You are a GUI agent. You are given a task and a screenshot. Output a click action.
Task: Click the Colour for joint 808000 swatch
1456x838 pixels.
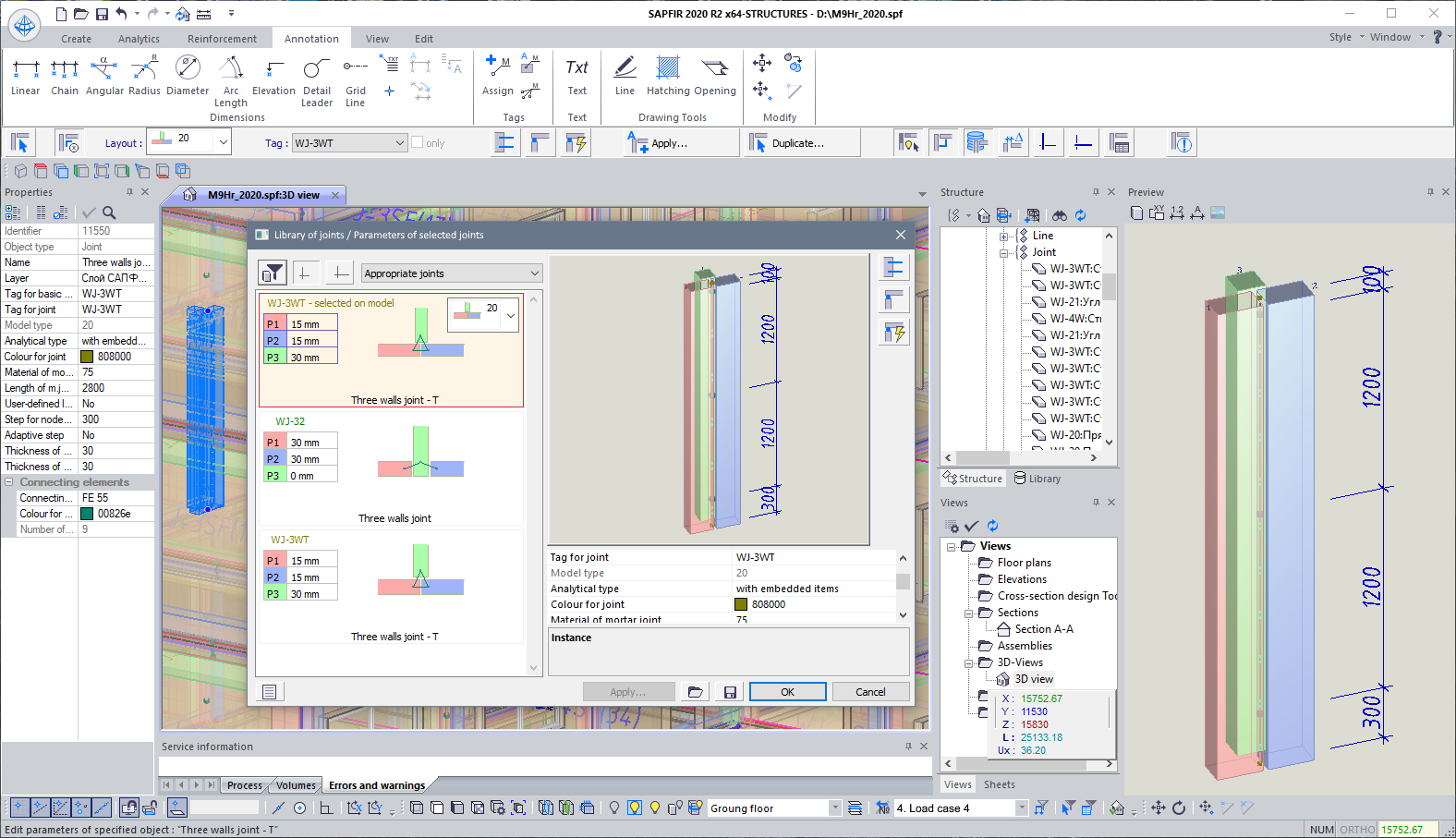741,604
